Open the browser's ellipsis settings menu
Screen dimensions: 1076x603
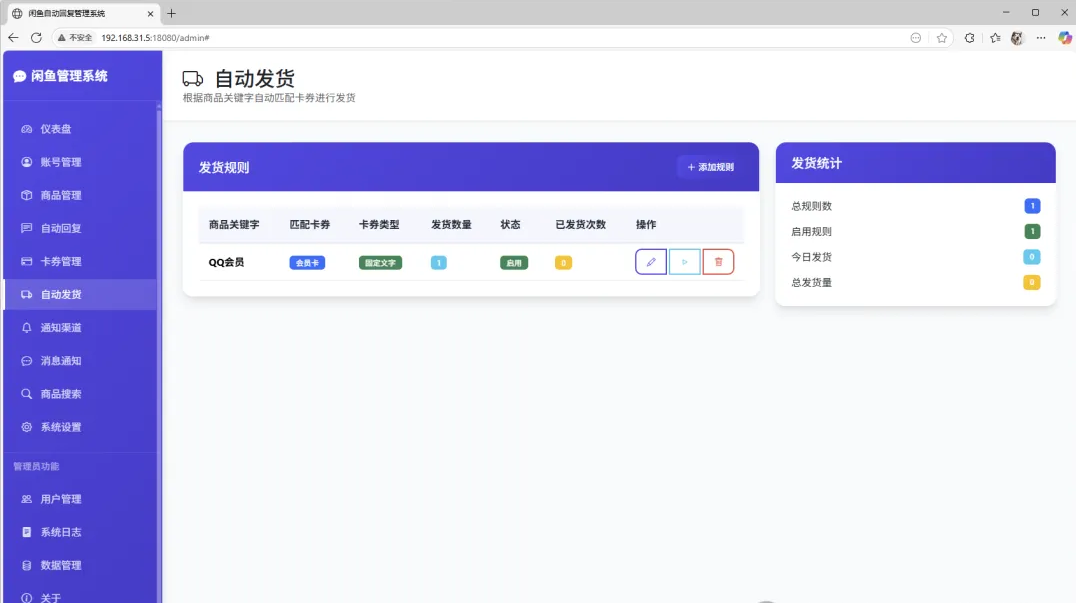(x=1040, y=38)
